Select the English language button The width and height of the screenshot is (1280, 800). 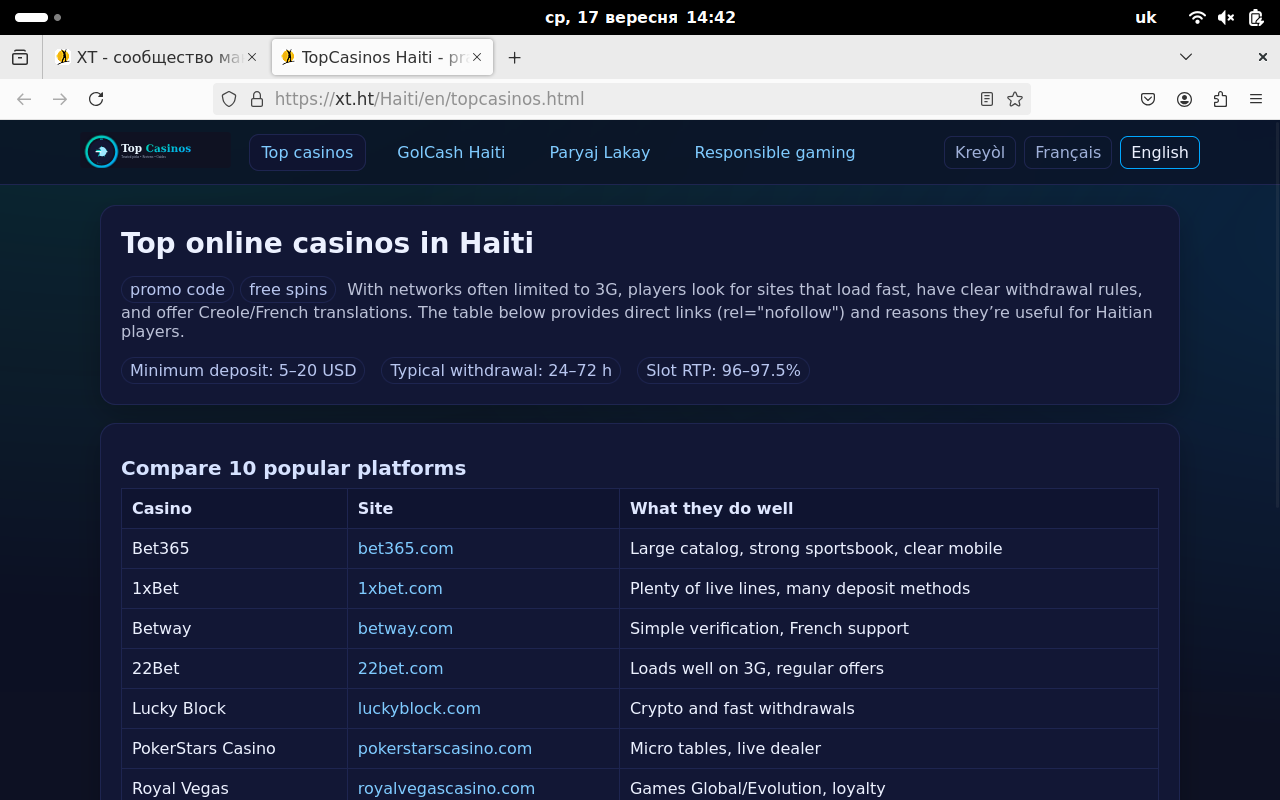pyautogui.click(x=1160, y=152)
